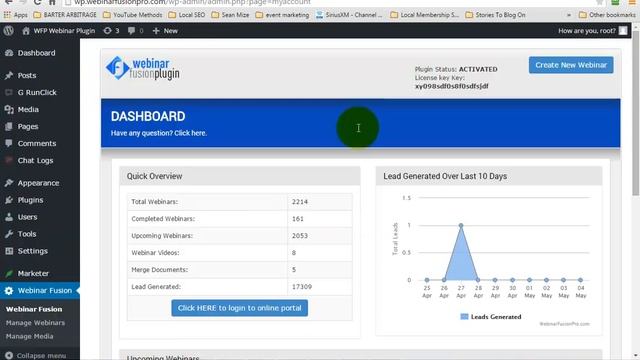The image size is (640, 360).
Task: Click the Dashboard gauge icon
Action: coord(9,53)
